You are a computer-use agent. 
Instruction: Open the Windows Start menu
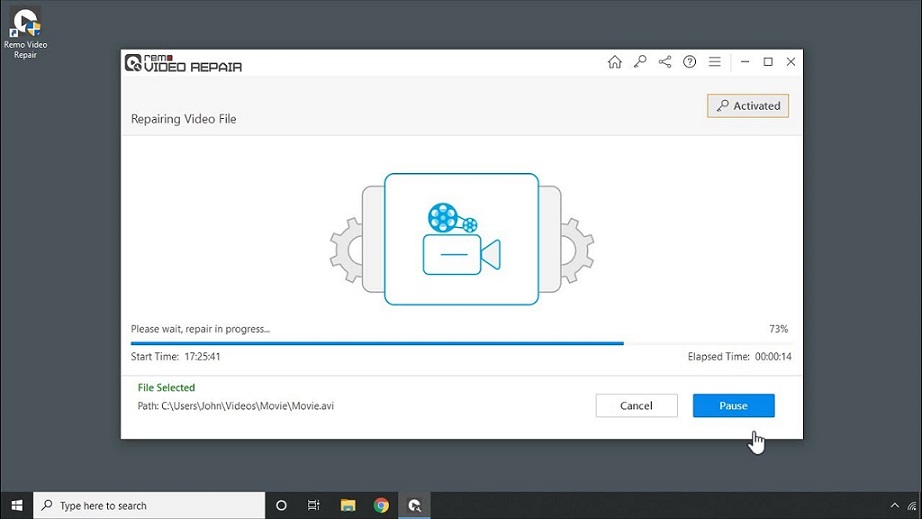pos(16,505)
